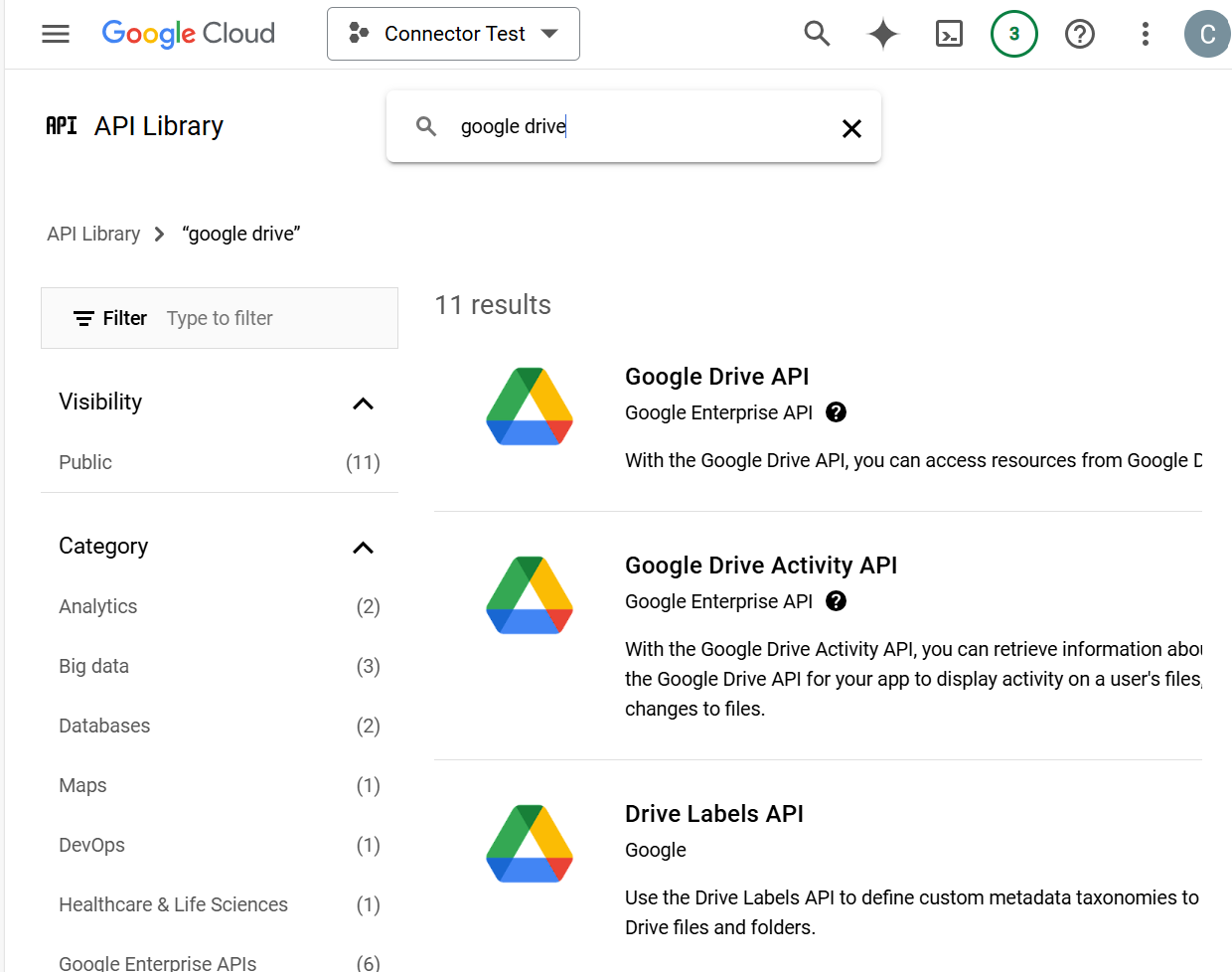Click the magnifier icon in the API search box

(x=426, y=126)
